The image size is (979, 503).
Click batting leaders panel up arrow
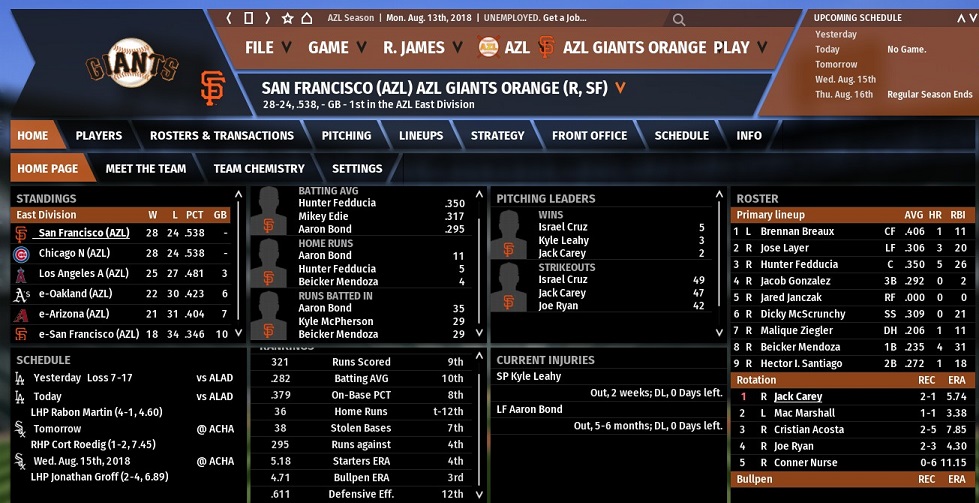click(x=479, y=194)
